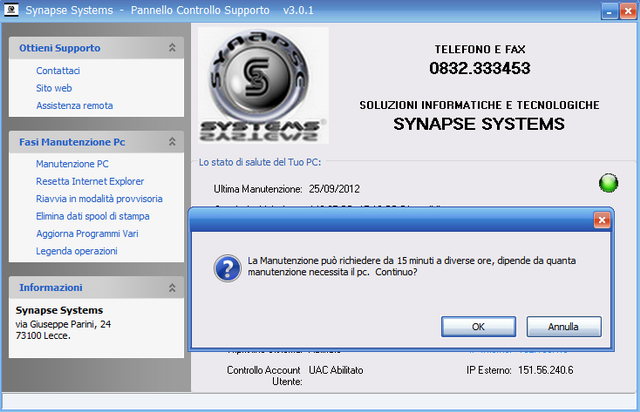Cancel maintenance with the Annulla button
This screenshot has height=412, width=640.
click(x=564, y=327)
